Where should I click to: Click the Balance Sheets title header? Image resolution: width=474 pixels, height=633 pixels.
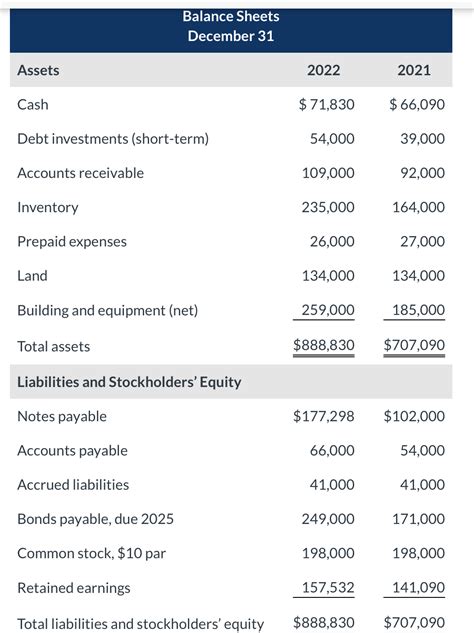click(x=231, y=17)
